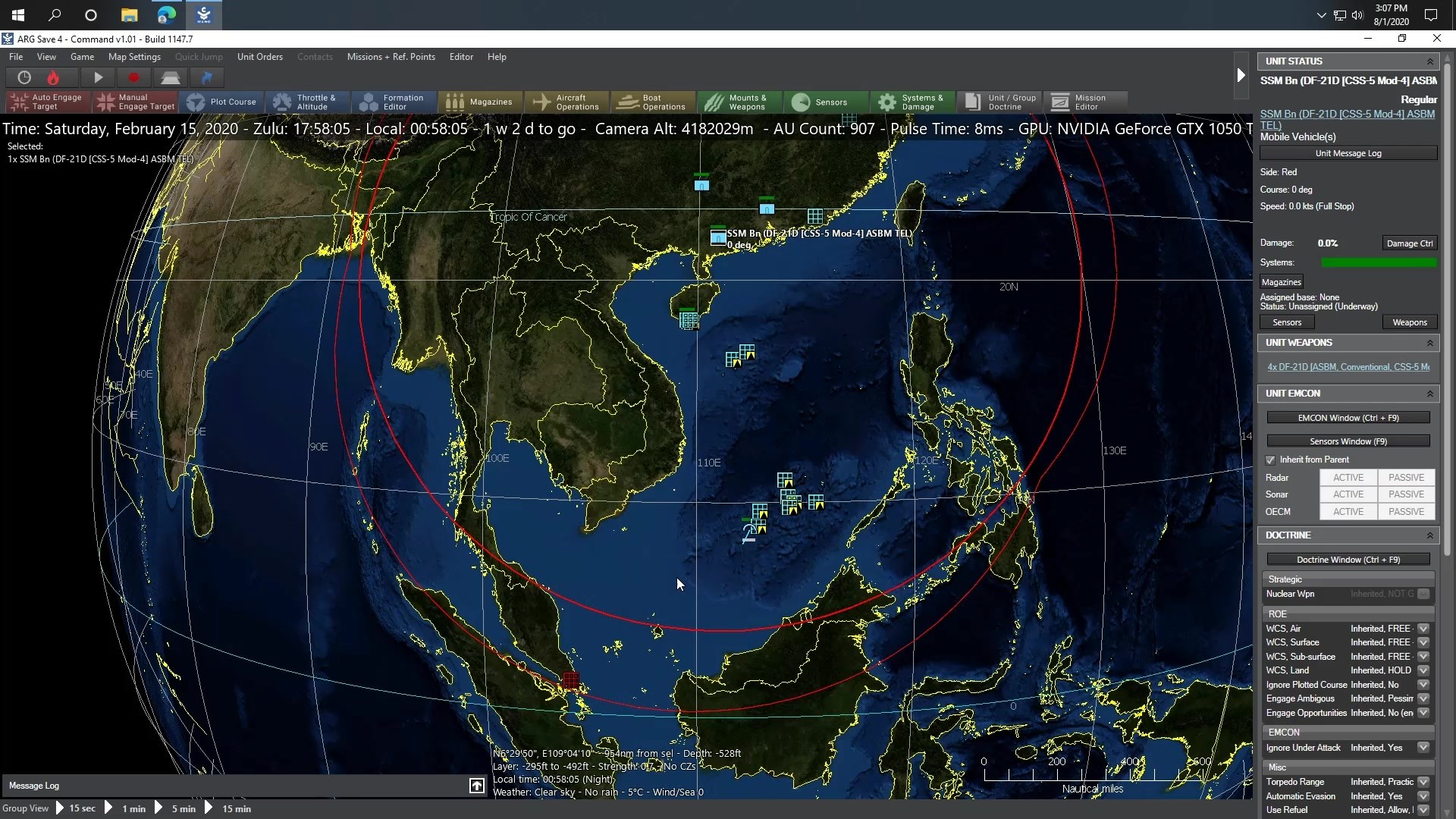Viewport: 1456px width, 819px height.
Task: Open the WCS, Surface dropdown
Action: coord(1423,642)
